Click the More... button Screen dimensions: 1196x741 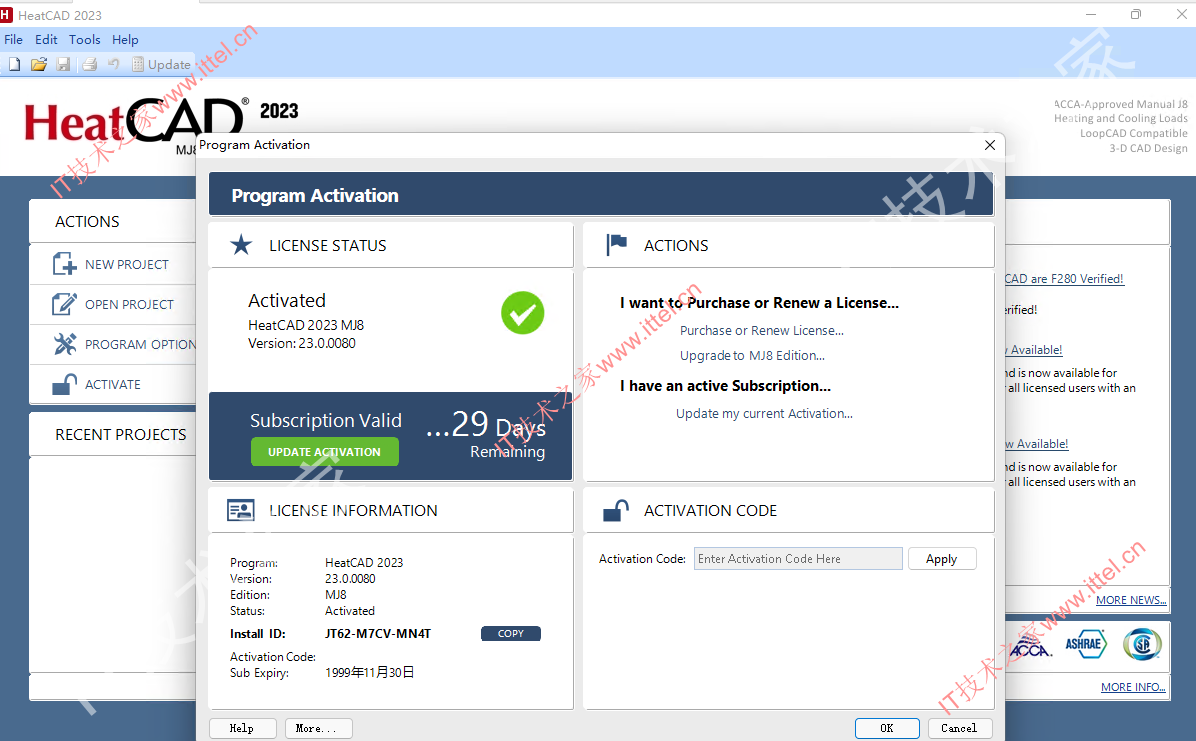coord(319,728)
